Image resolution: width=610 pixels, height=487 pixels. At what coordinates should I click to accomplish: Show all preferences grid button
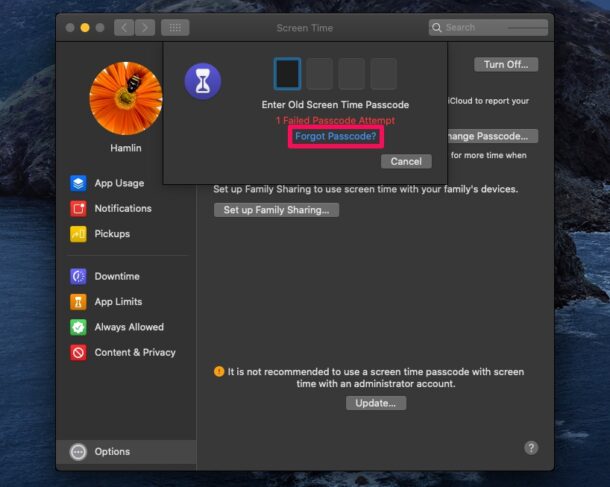[174, 28]
